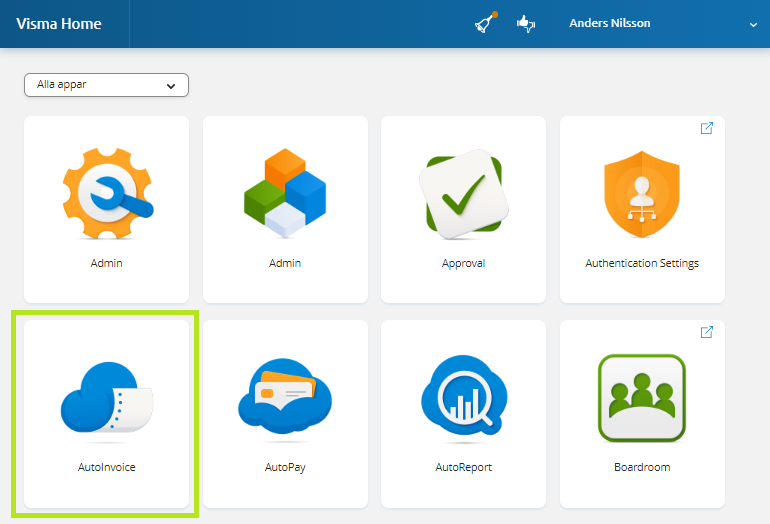This screenshot has height=524, width=770.
Task: Click the Authentication Settings label text
Action: 642,264
